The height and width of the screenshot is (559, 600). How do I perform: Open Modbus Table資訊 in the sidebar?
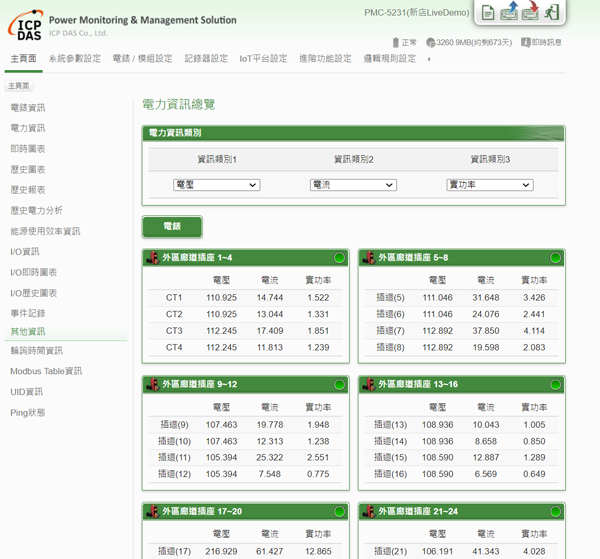(46, 371)
